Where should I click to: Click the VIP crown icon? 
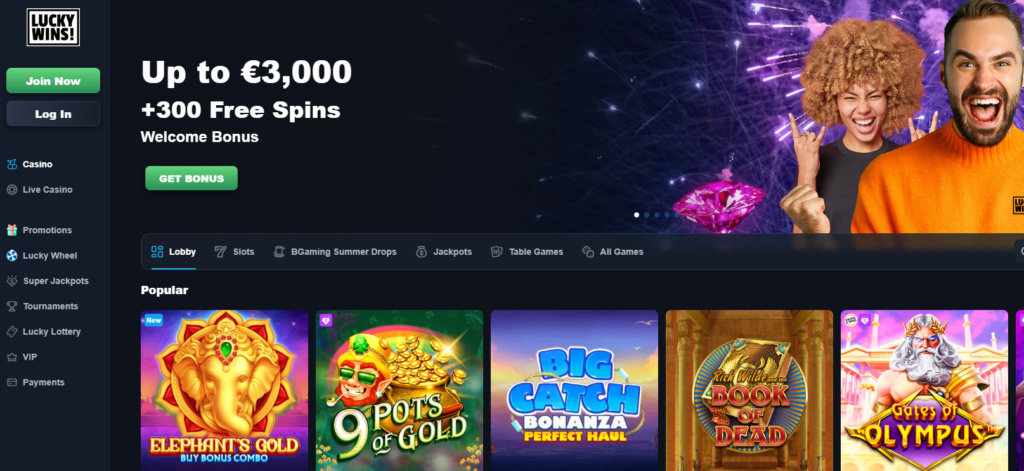pyautogui.click(x=12, y=357)
